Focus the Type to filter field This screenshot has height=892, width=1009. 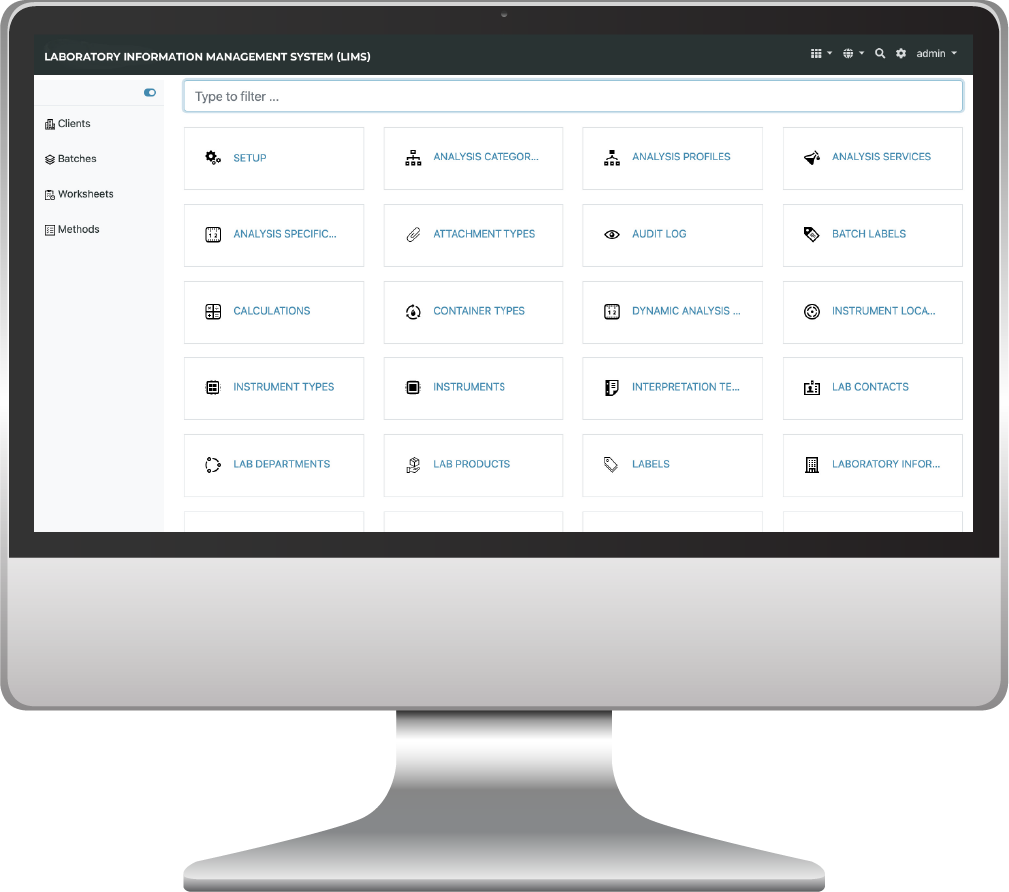pyautogui.click(x=573, y=97)
